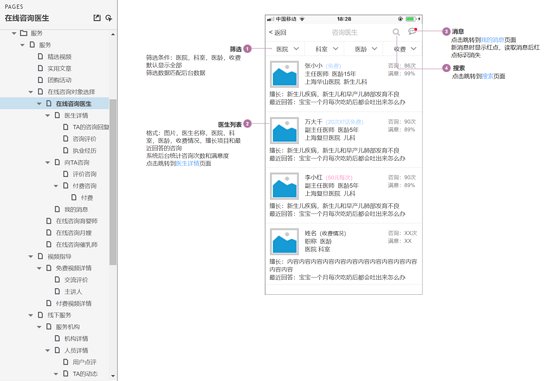The width and height of the screenshot is (550, 381).
Task: Open the 医院 filter dropdown
Action: coord(287,49)
